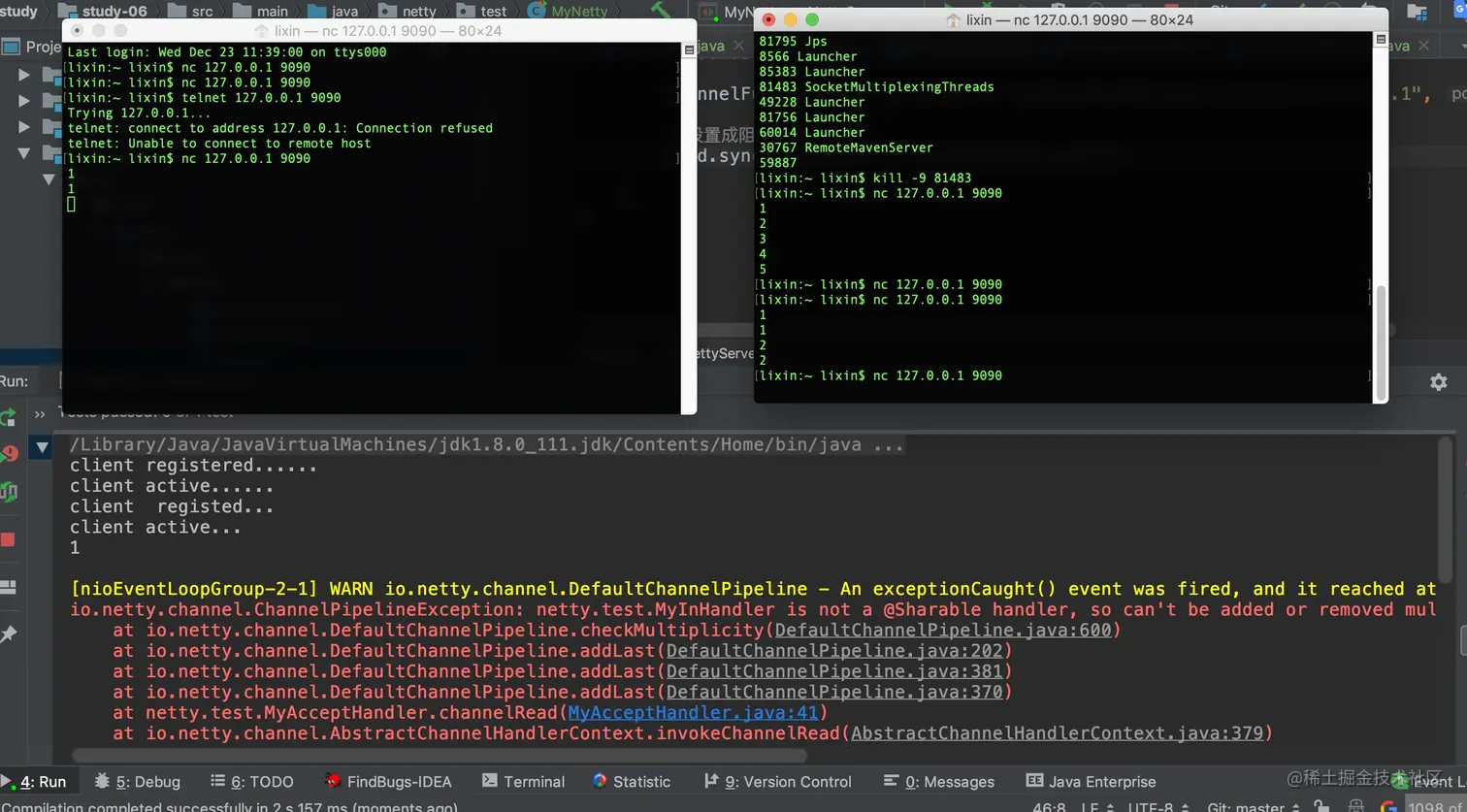Viewport: 1467px width, 812px height.
Task: Click the scroll indicator icon in left terminal
Action: pyautogui.click(x=689, y=49)
